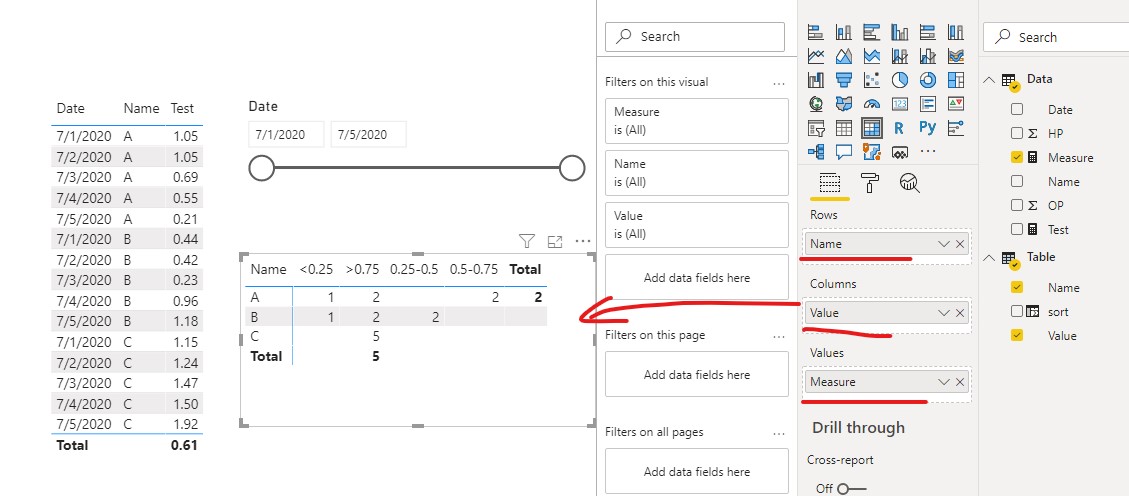This screenshot has width=1129, height=496.
Task: Toggle Cross-report drill through switch
Action: [850, 488]
